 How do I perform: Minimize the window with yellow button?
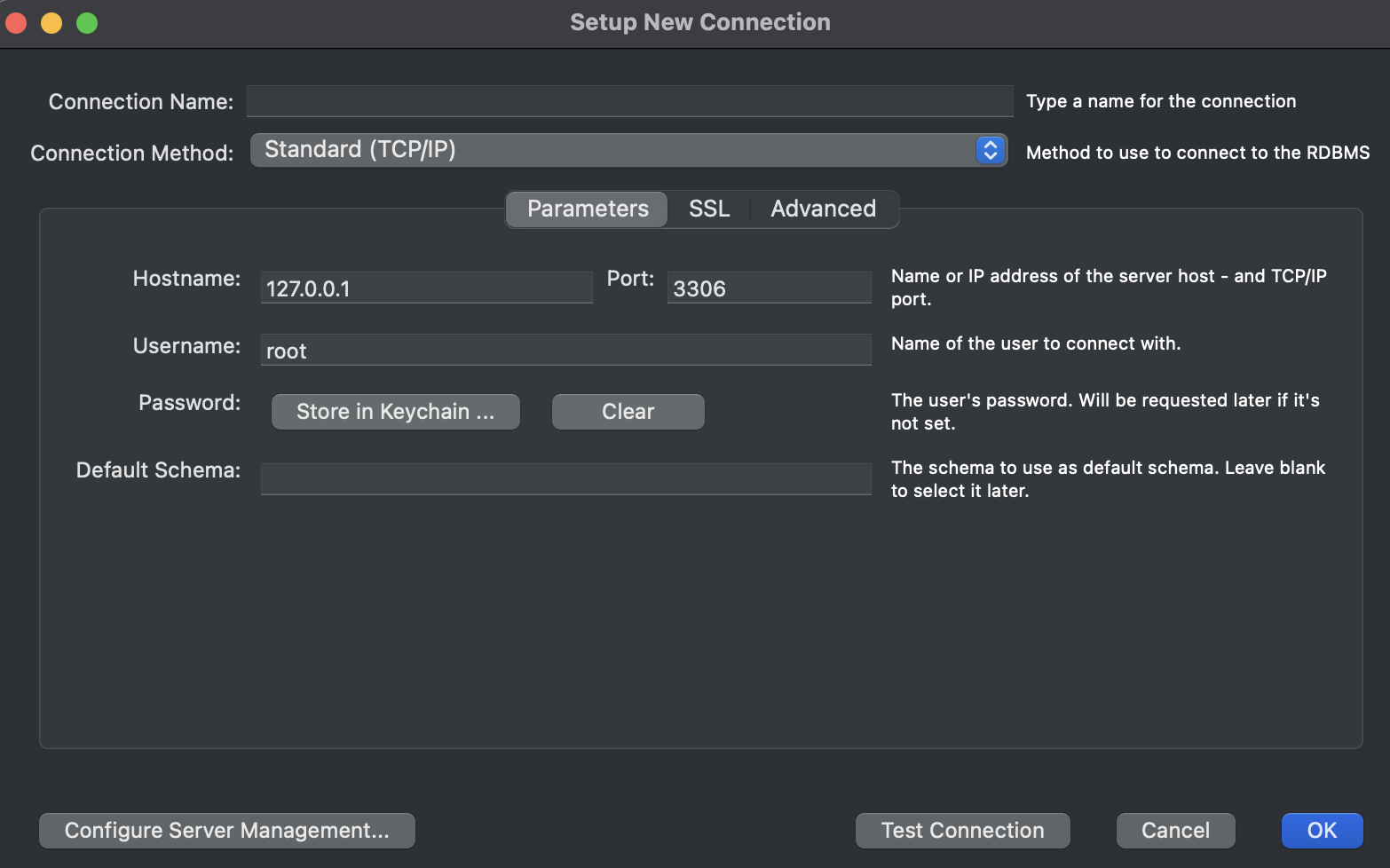[x=51, y=23]
